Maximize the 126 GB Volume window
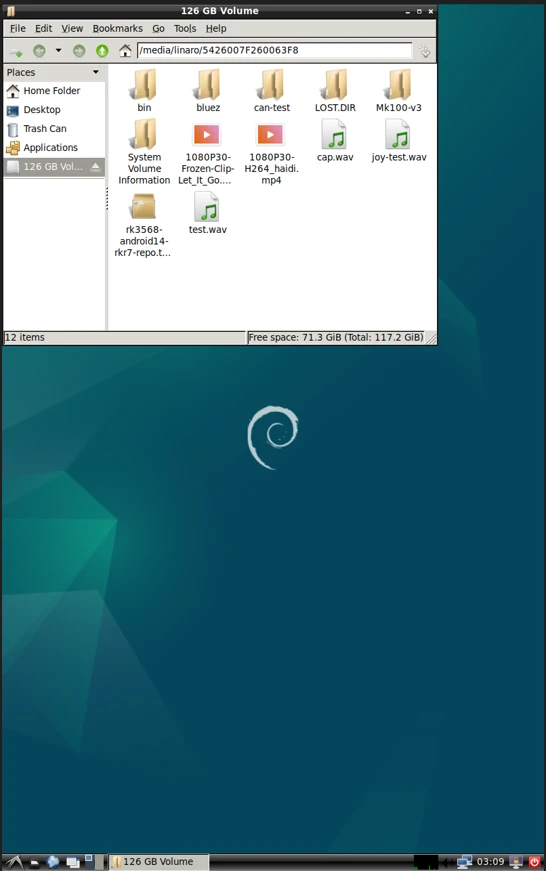This screenshot has width=546, height=871. 419,11
